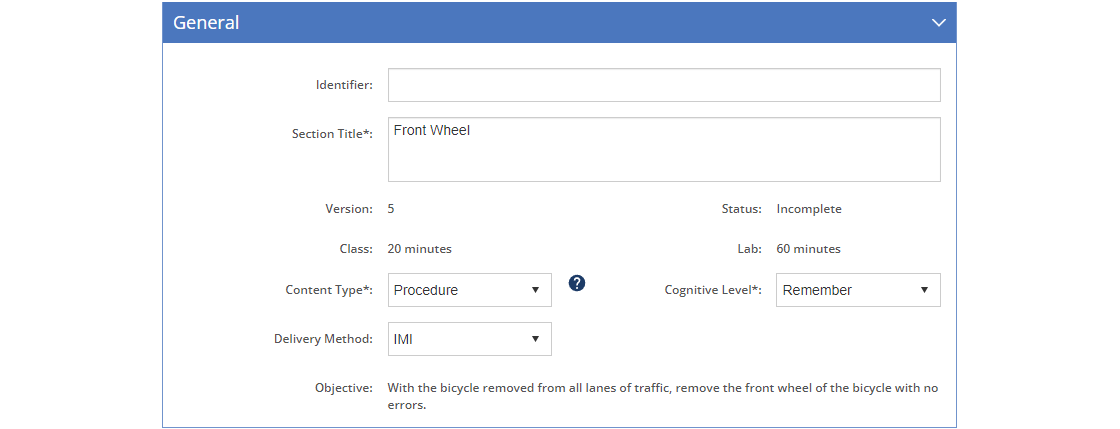Click the Section Title label
Viewport: 1120px width, 429px height.
tap(332, 133)
